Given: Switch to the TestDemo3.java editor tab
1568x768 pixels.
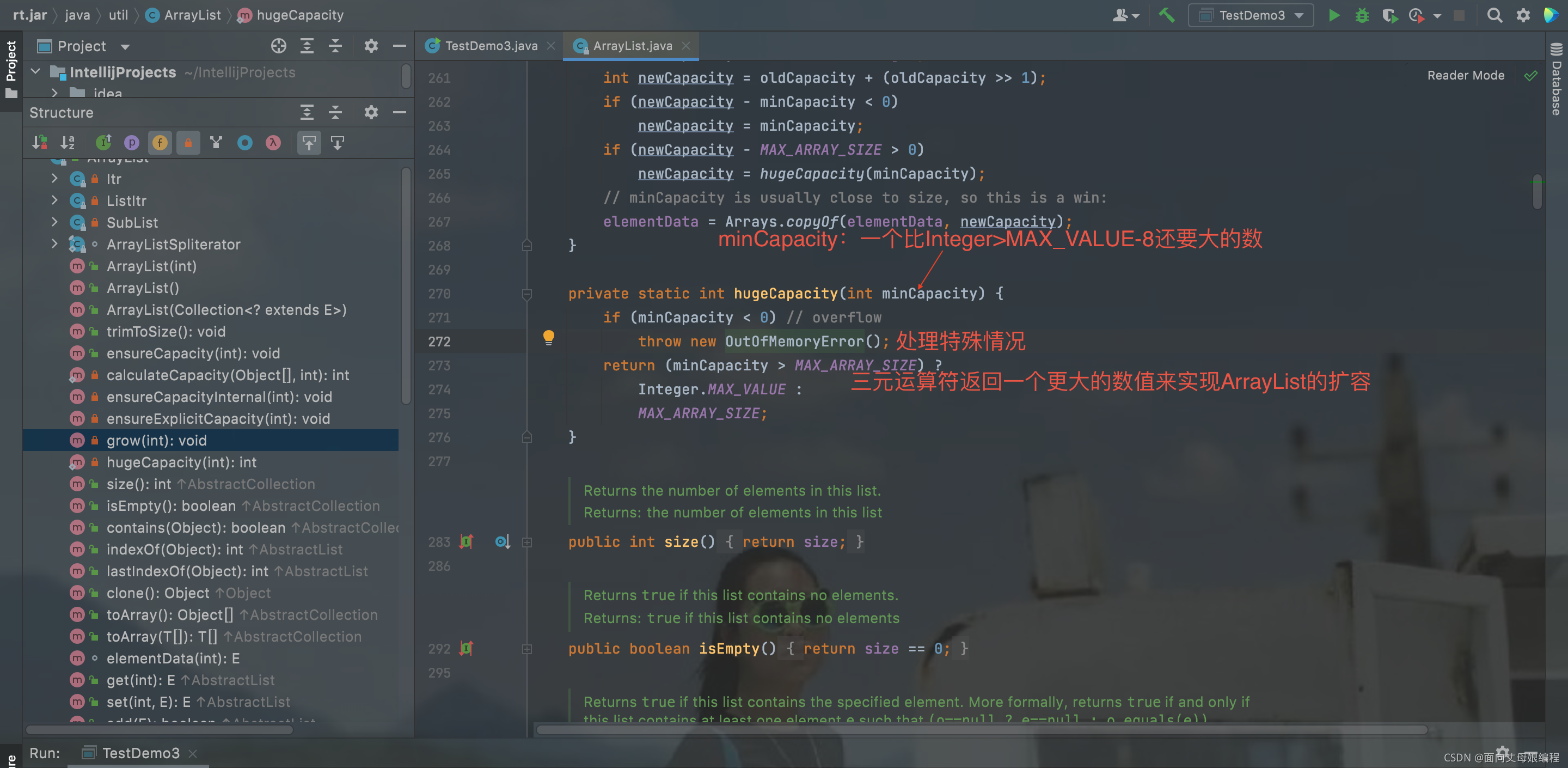Looking at the screenshot, I should (x=491, y=46).
